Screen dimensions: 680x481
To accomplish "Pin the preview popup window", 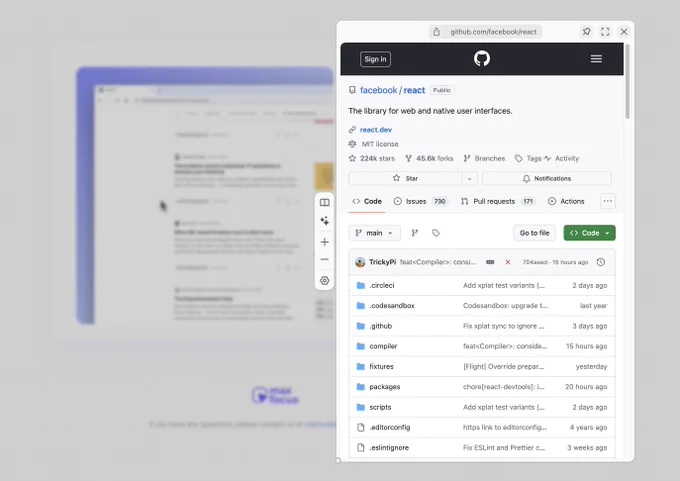I will [x=586, y=32].
